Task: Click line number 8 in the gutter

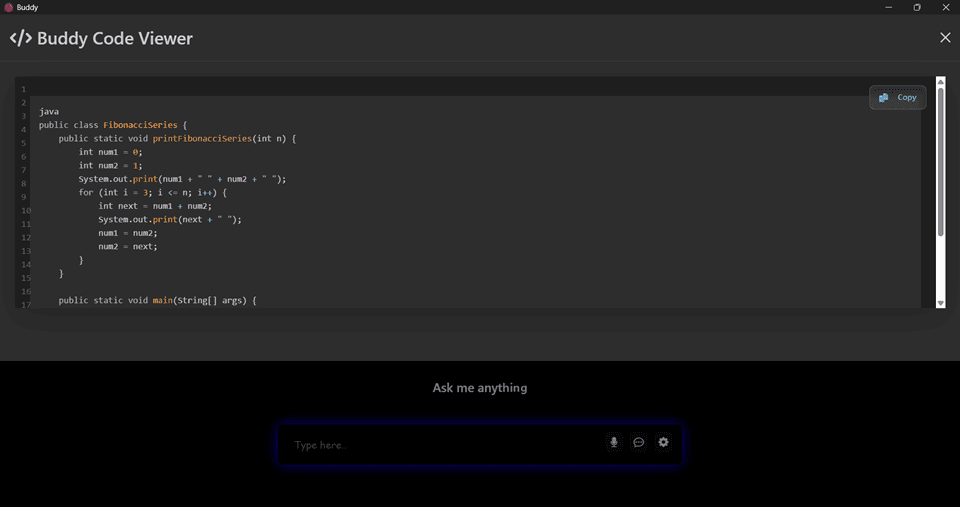Action: click(23, 183)
